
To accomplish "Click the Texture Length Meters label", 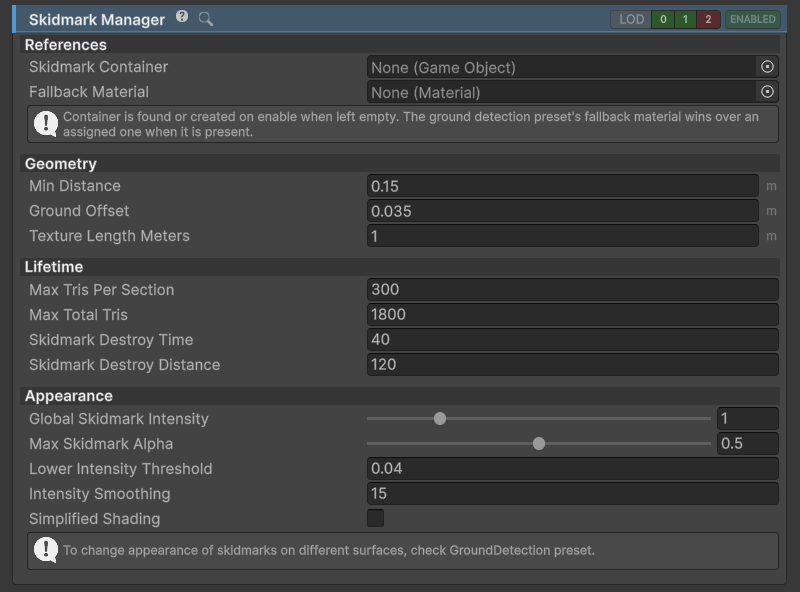I will pyautogui.click(x=109, y=236).
